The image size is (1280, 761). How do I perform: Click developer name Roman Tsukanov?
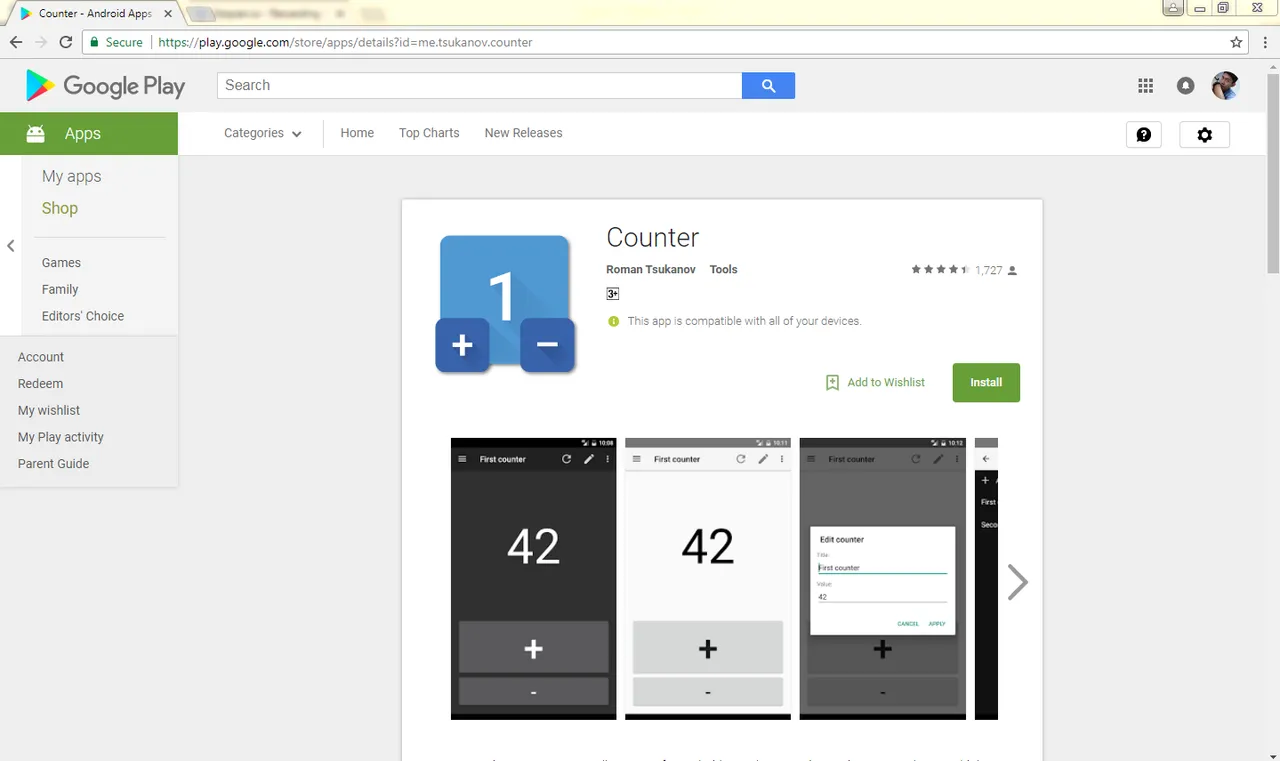651,270
